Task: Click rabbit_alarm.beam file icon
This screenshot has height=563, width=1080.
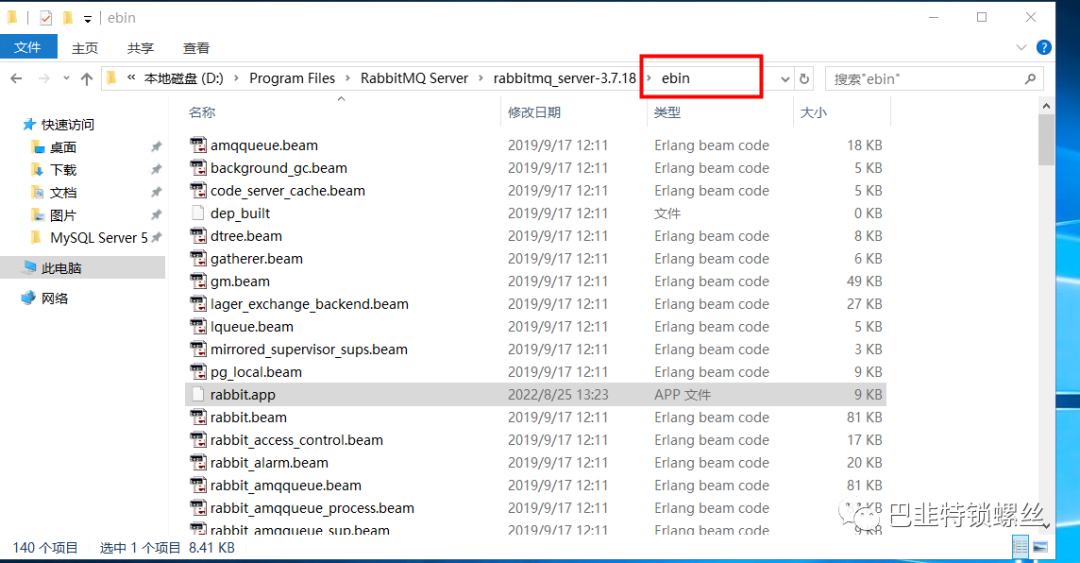Action: pos(198,462)
